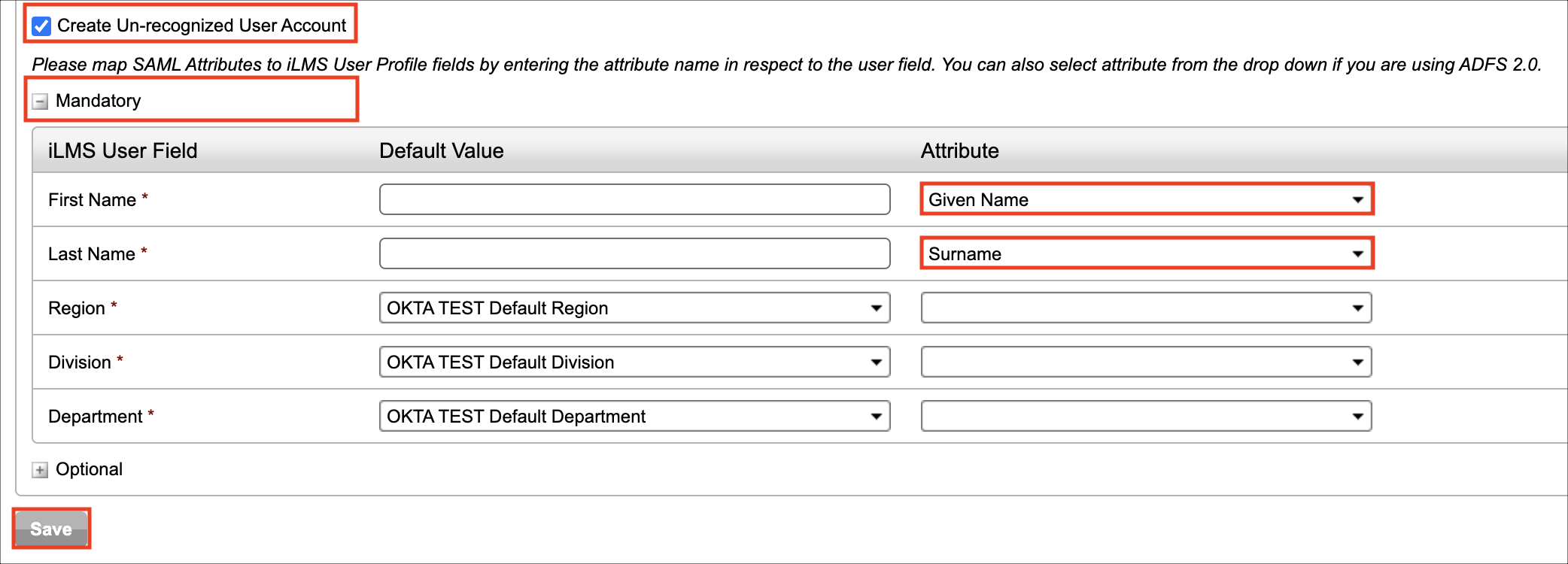Screen dimensions: 1568x564
Task: Click the Last Name default value field
Action: [634, 253]
